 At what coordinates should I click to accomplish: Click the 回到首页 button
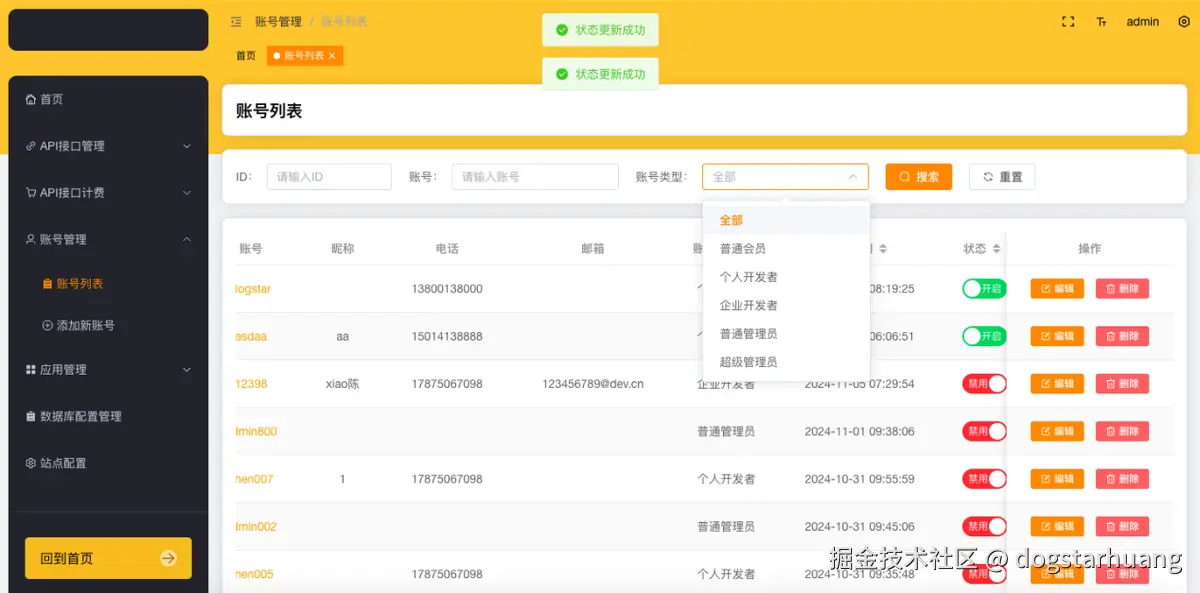tap(108, 558)
